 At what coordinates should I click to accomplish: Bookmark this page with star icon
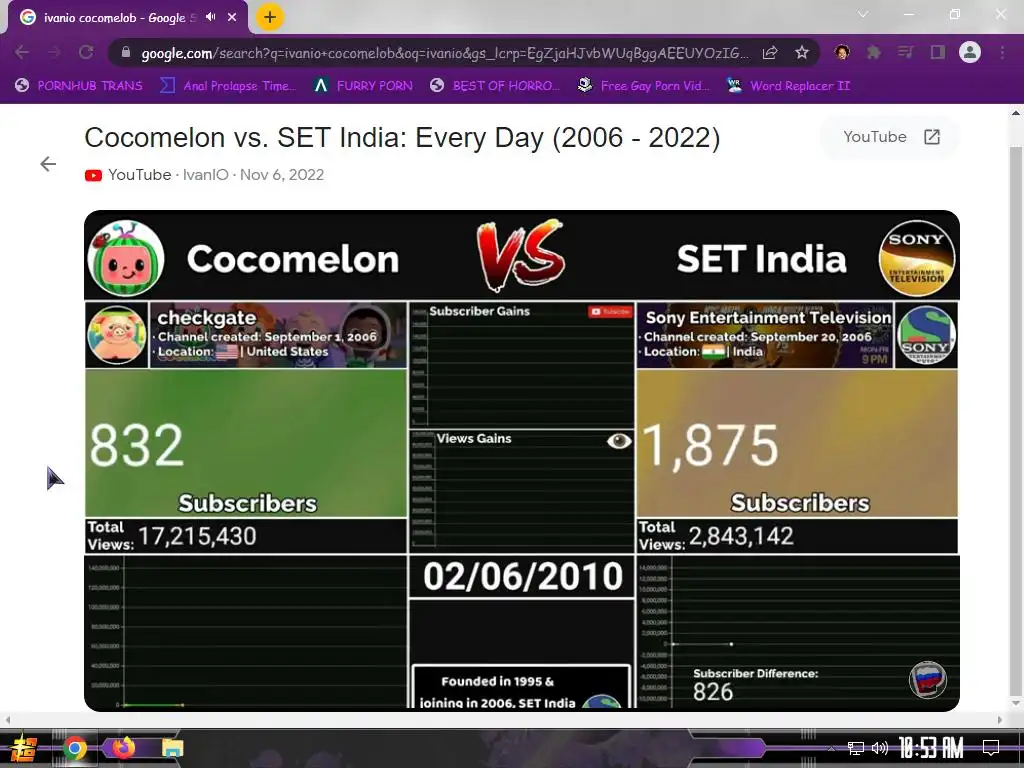[802, 52]
